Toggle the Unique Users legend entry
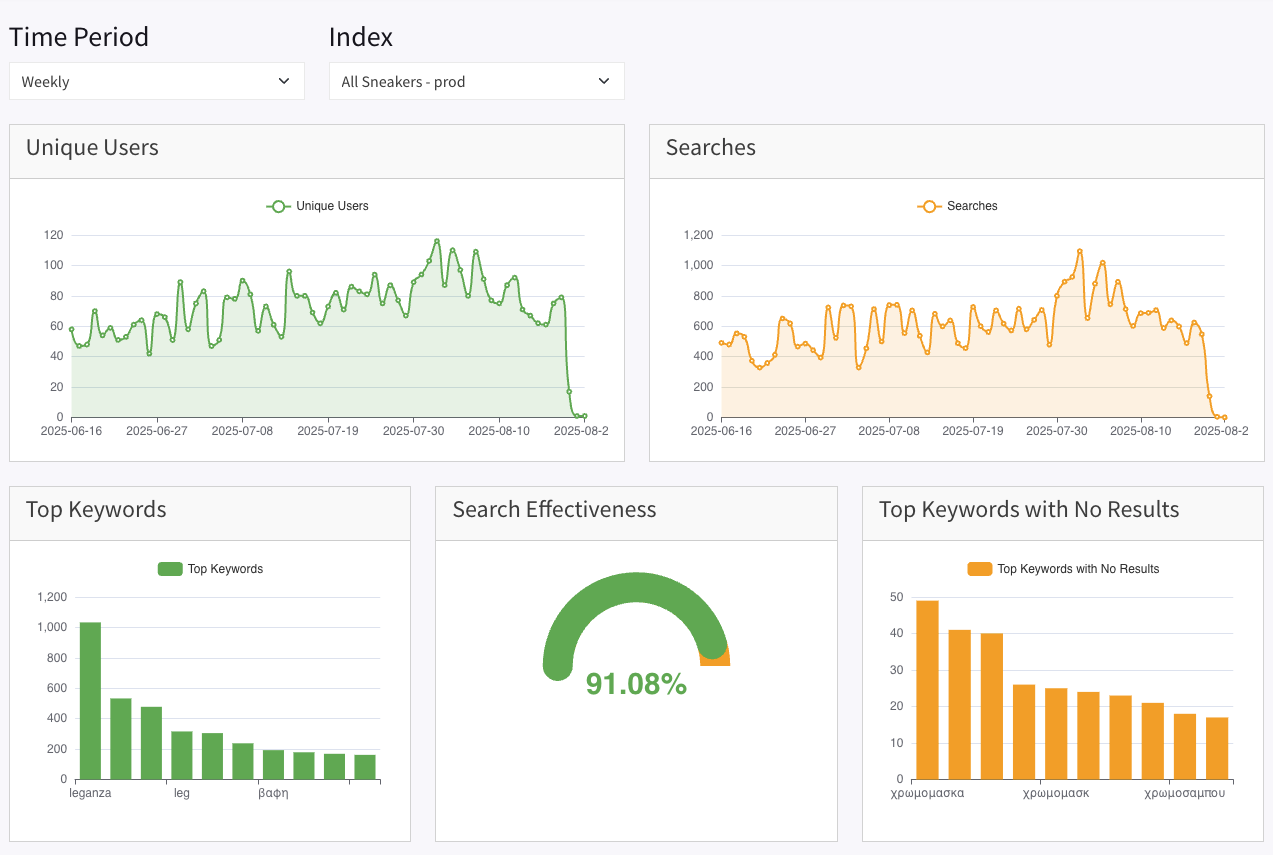The image size is (1273, 855). 331,206
